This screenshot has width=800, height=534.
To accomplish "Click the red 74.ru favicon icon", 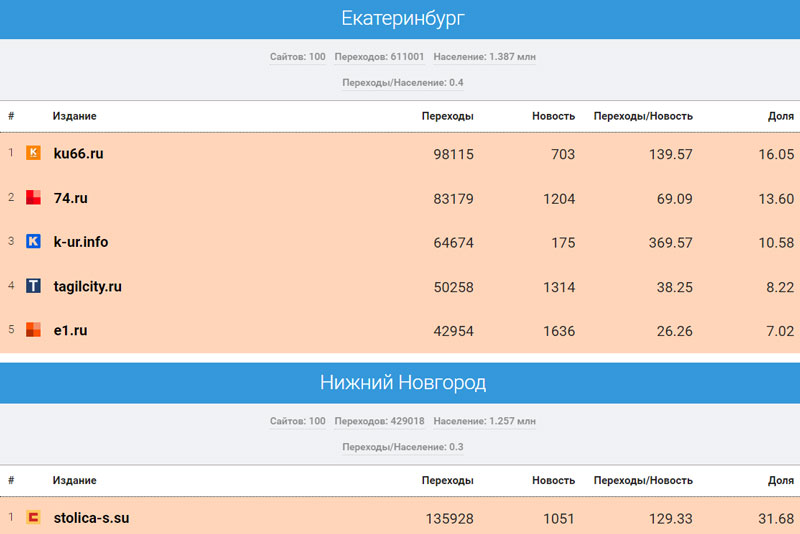I will pos(33,197).
